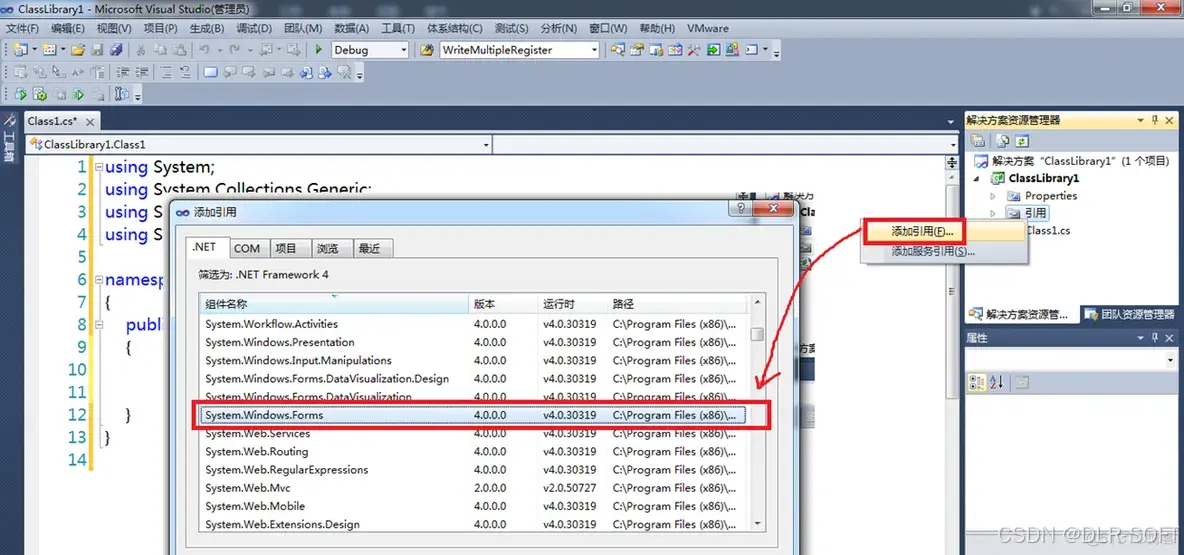Sort by the 版本 version column header

point(502,304)
